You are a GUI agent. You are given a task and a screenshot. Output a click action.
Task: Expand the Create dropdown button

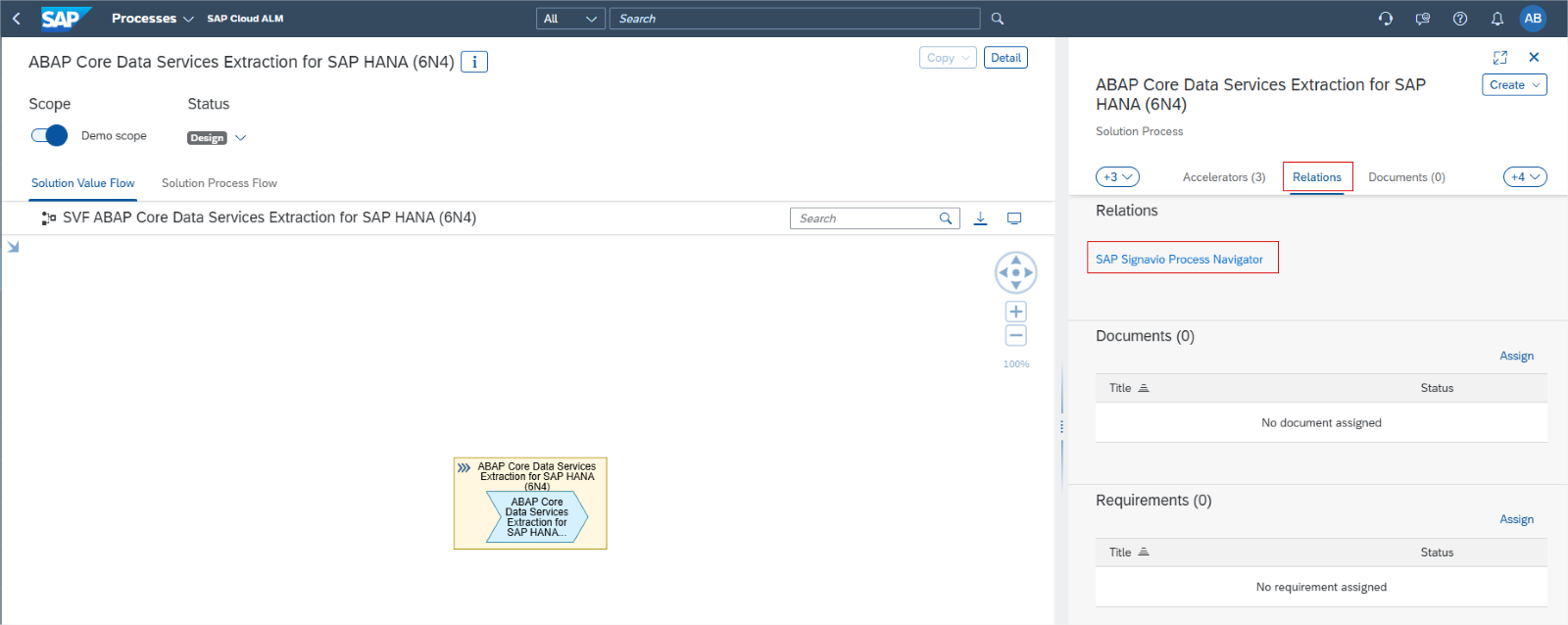tap(1513, 85)
